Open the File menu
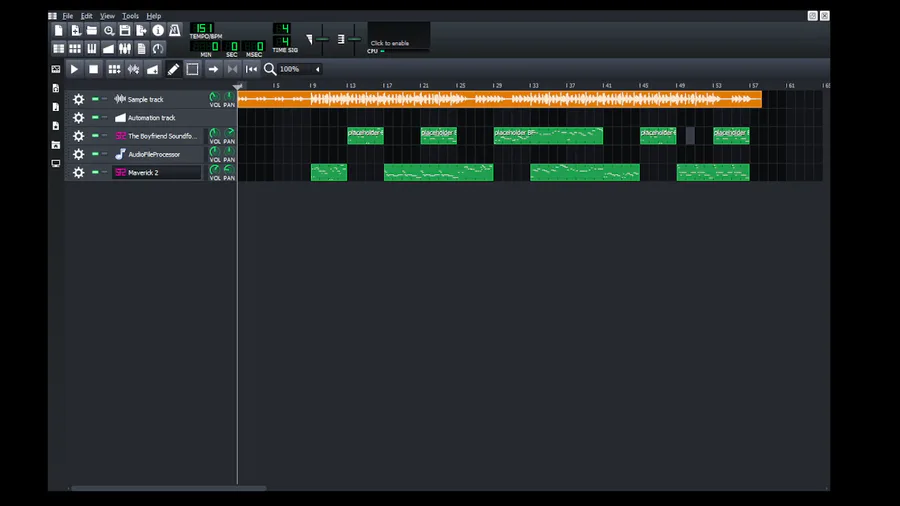Screen dimensions: 900x506 point(68,16)
